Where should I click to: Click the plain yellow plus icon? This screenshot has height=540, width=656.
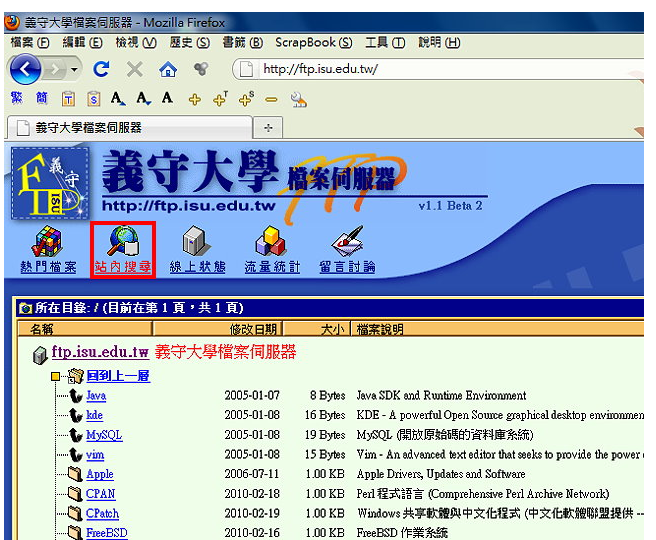point(195,100)
